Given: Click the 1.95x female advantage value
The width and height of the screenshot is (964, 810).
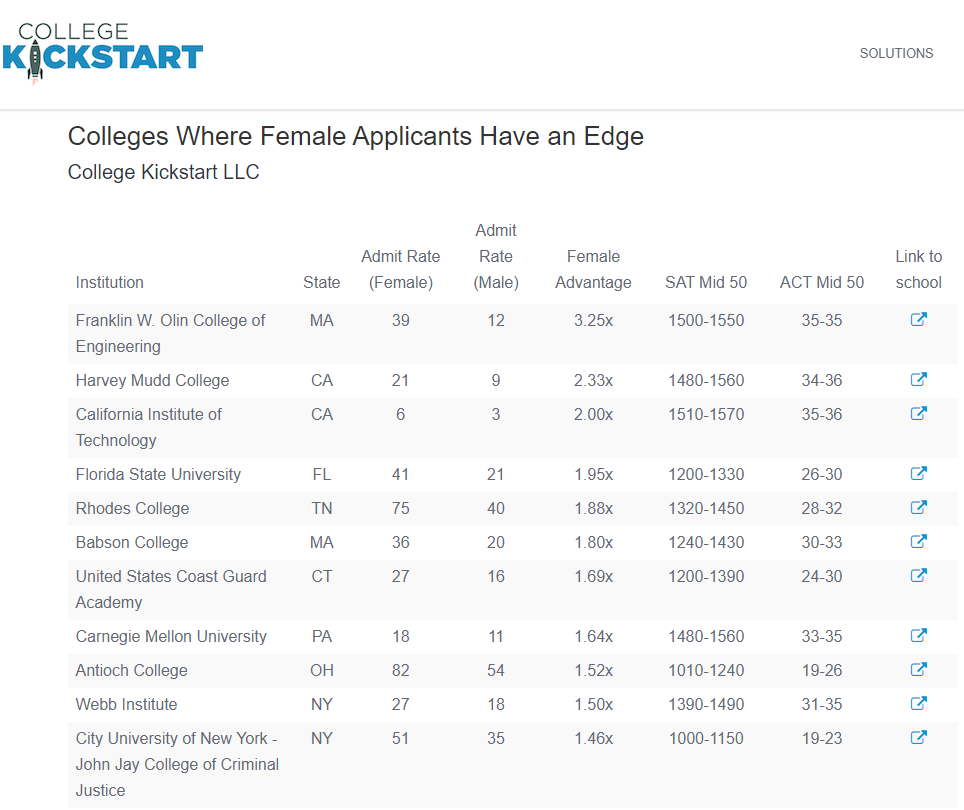Looking at the screenshot, I should coord(593,474).
